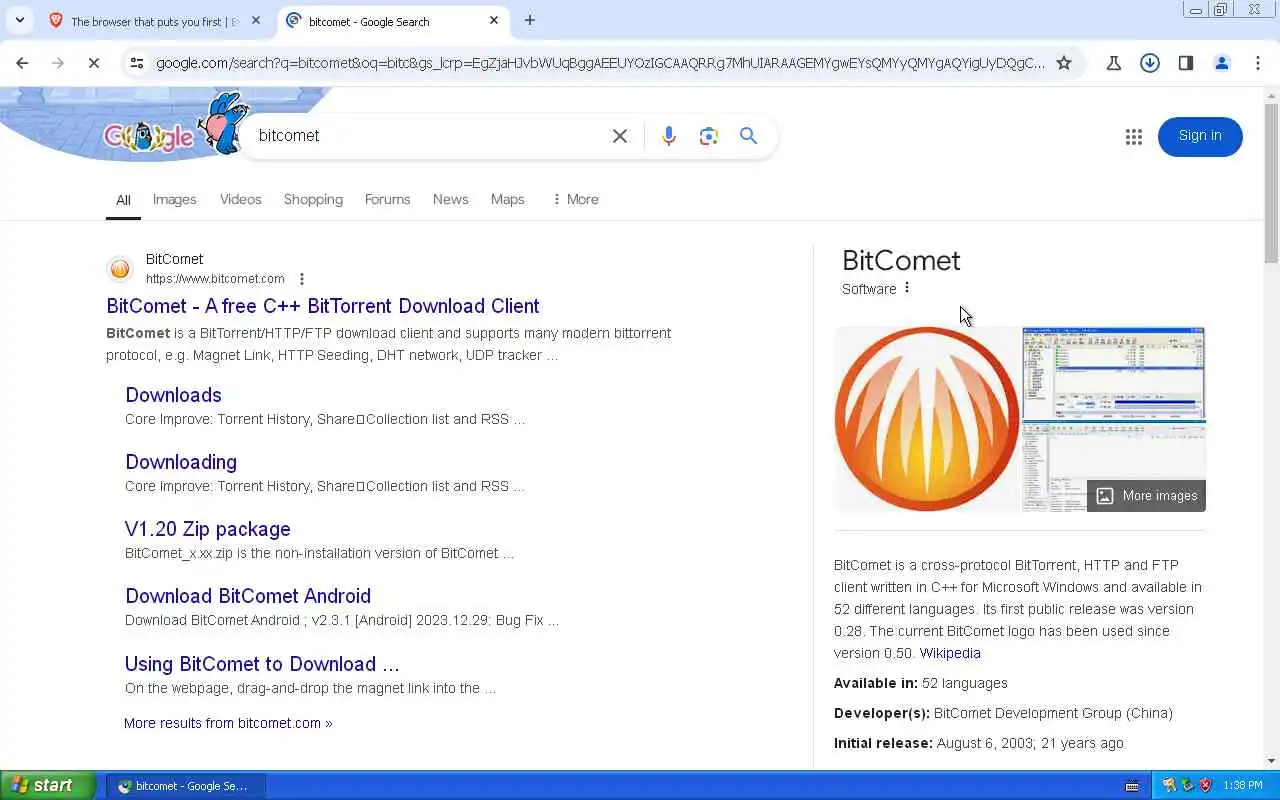
Task: Close the bitcomet Google Search tab
Action: (494, 20)
